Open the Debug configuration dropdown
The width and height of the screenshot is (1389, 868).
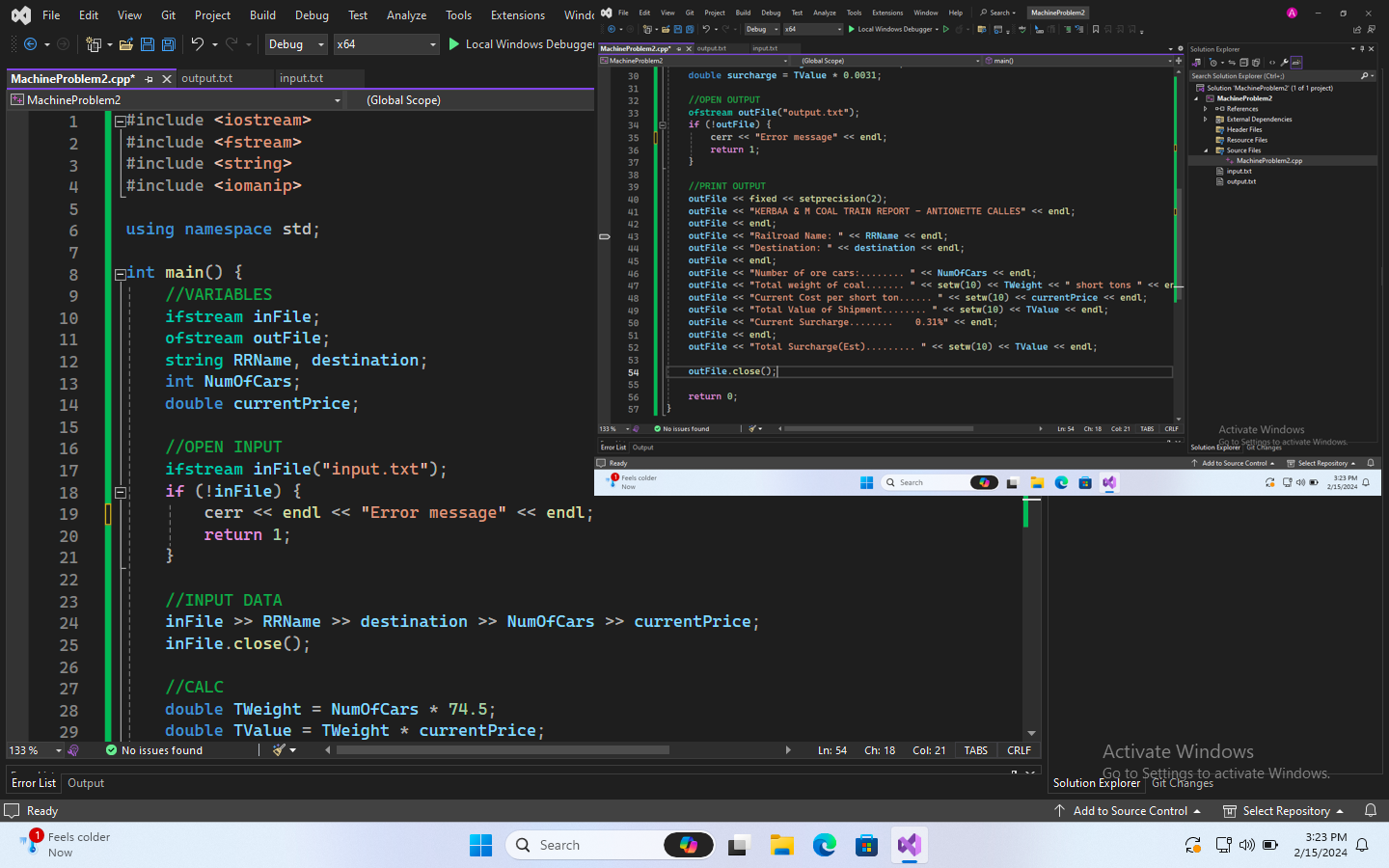[x=295, y=44]
